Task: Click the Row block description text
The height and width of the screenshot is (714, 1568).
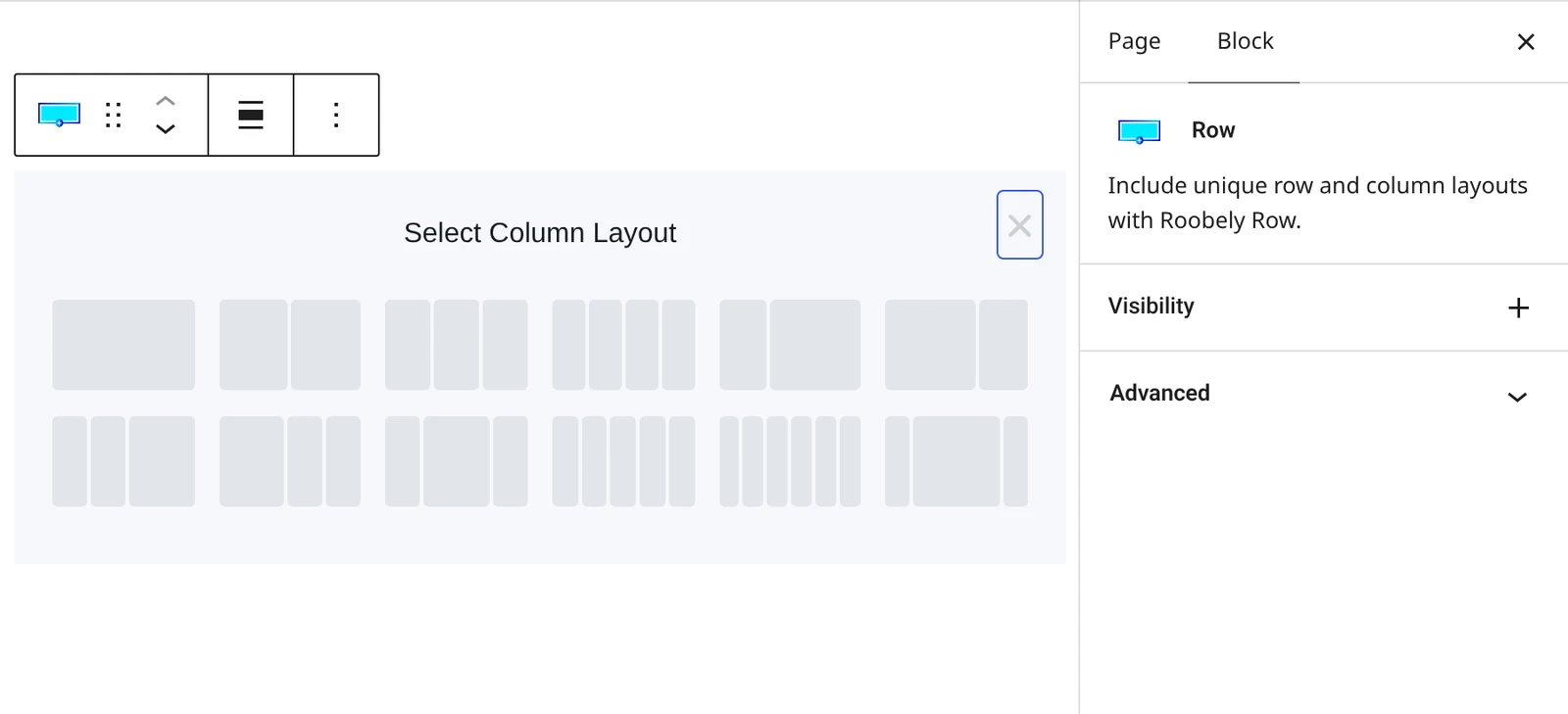Action: [1317, 203]
